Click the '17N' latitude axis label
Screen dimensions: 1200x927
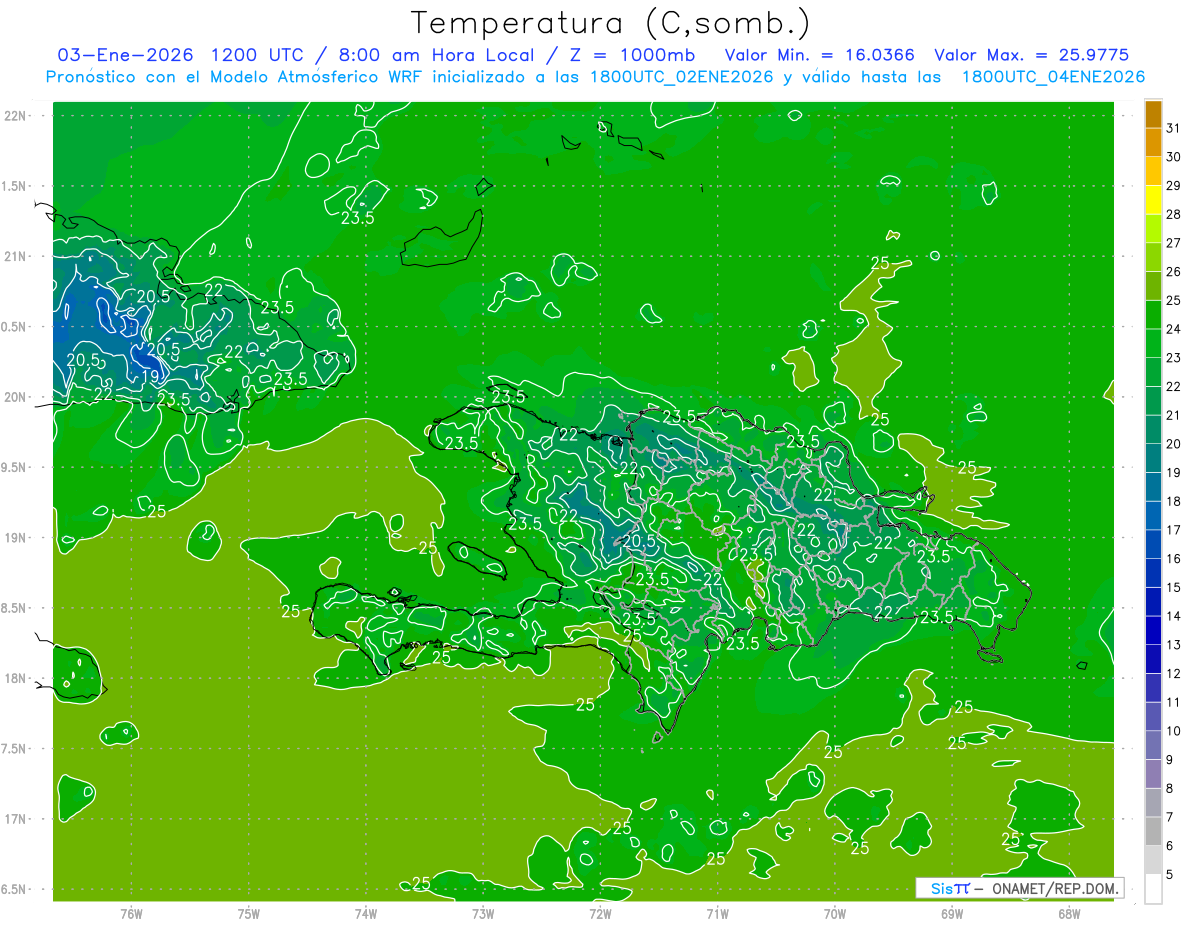15,819
